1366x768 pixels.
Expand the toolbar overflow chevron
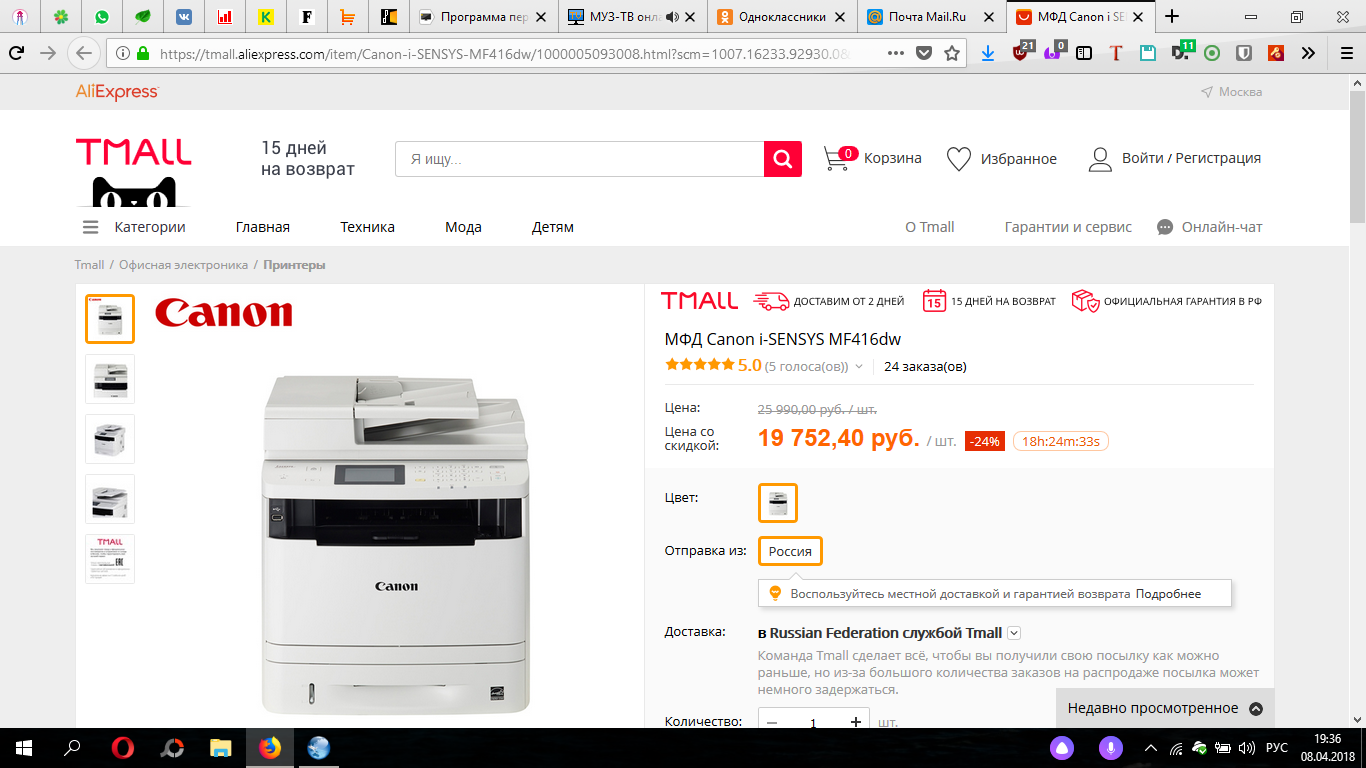click(1308, 53)
